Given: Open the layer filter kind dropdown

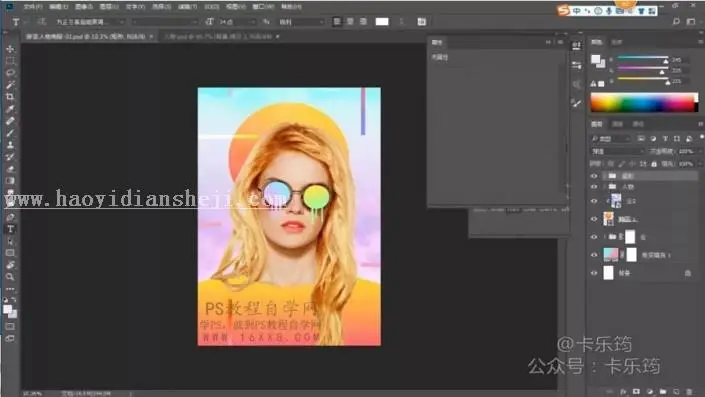Looking at the screenshot, I should (611, 138).
